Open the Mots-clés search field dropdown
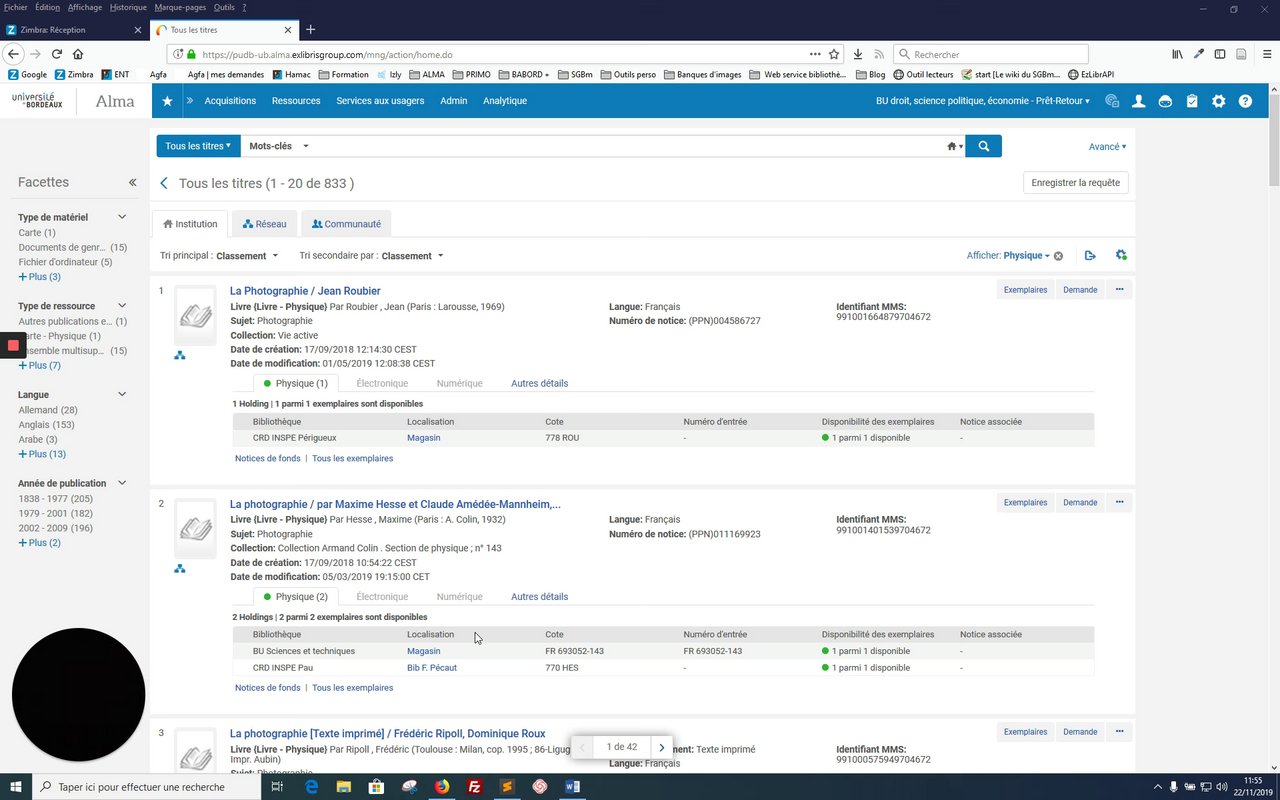Viewport: 1280px width, 800px height. click(279, 146)
